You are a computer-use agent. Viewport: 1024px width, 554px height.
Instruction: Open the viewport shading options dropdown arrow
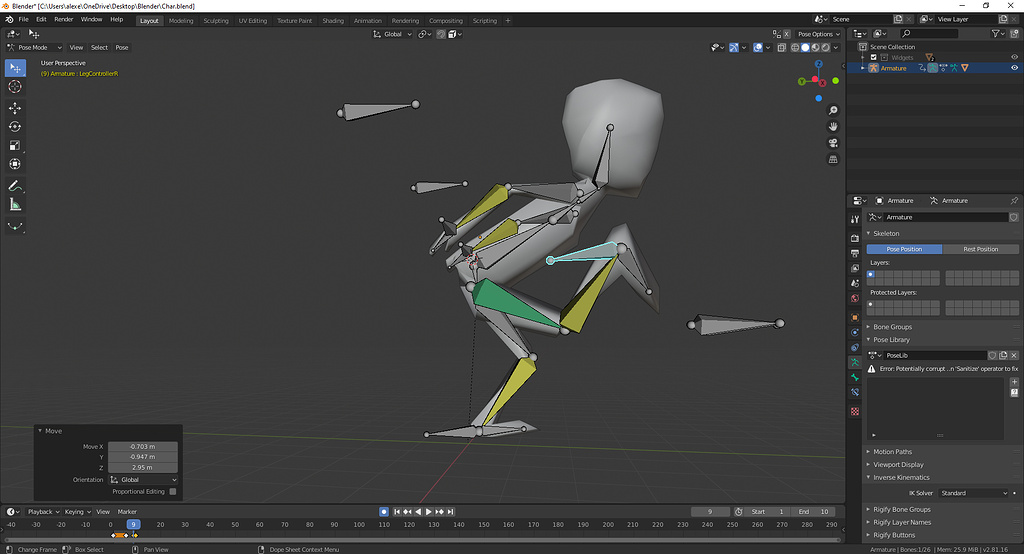[x=836, y=48]
